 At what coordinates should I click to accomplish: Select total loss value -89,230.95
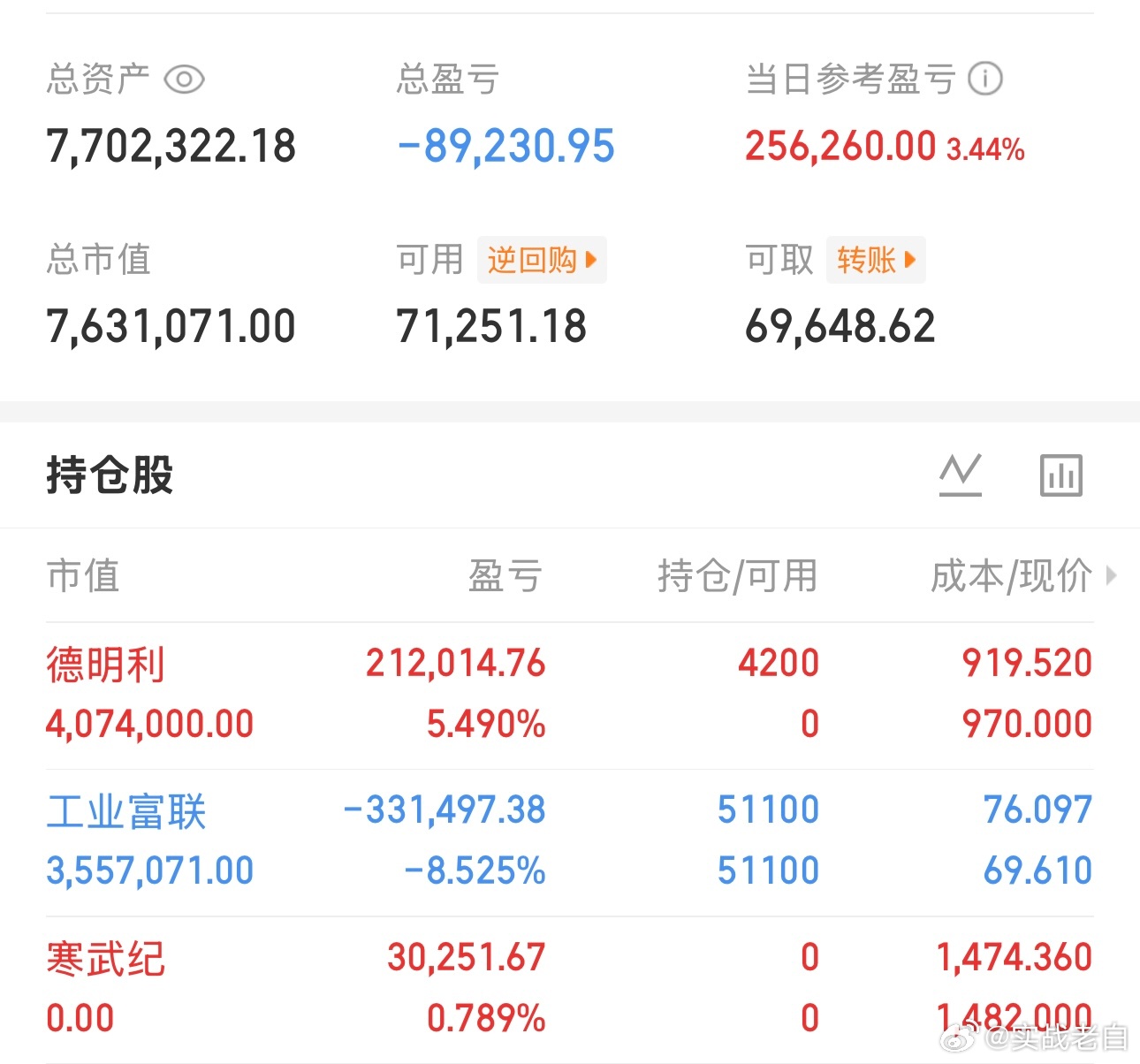coord(505,147)
